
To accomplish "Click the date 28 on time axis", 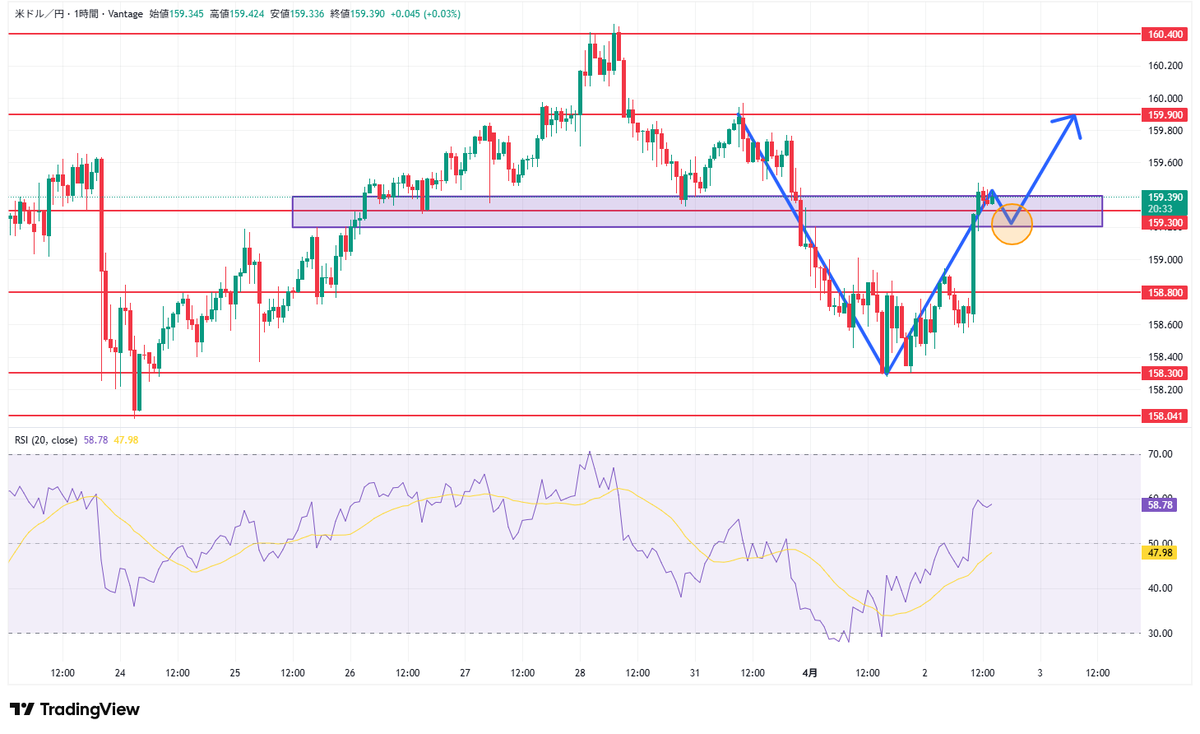I will pos(580,673).
